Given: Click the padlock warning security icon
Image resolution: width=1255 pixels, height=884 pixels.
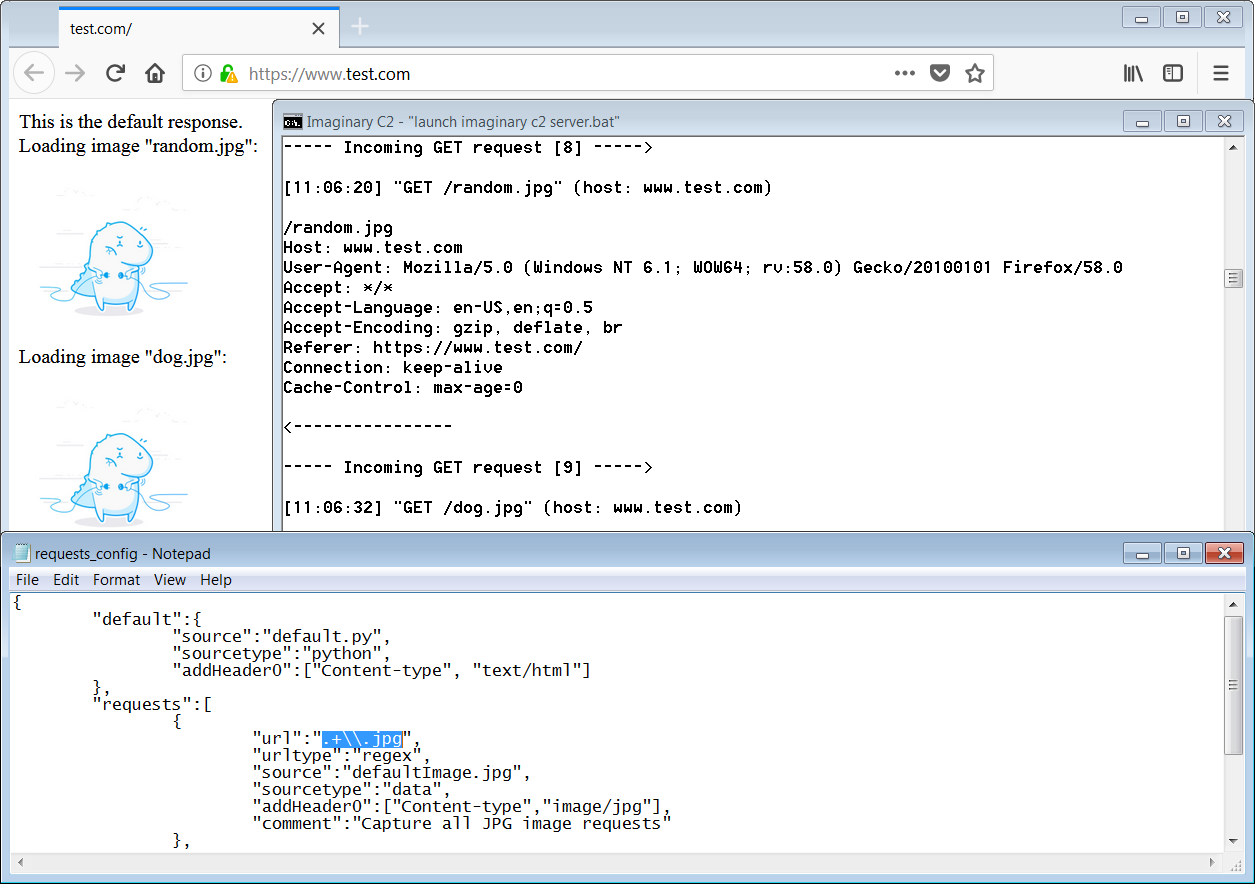Looking at the screenshot, I should (228, 73).
